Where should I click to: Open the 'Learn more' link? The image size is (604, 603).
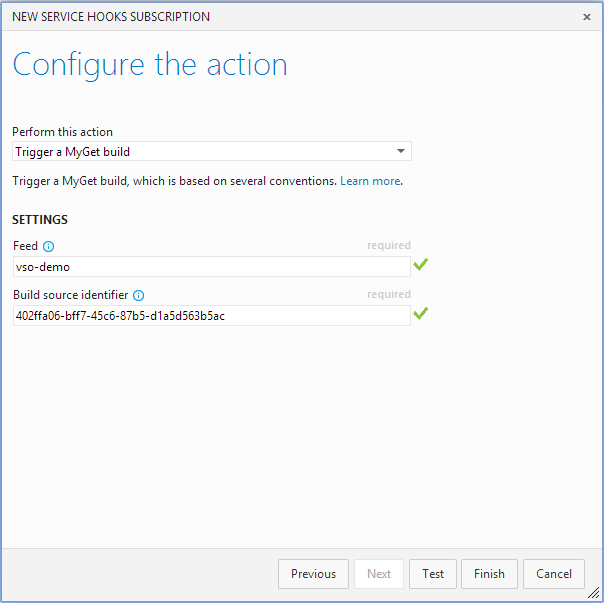click(x=370, y=181)
